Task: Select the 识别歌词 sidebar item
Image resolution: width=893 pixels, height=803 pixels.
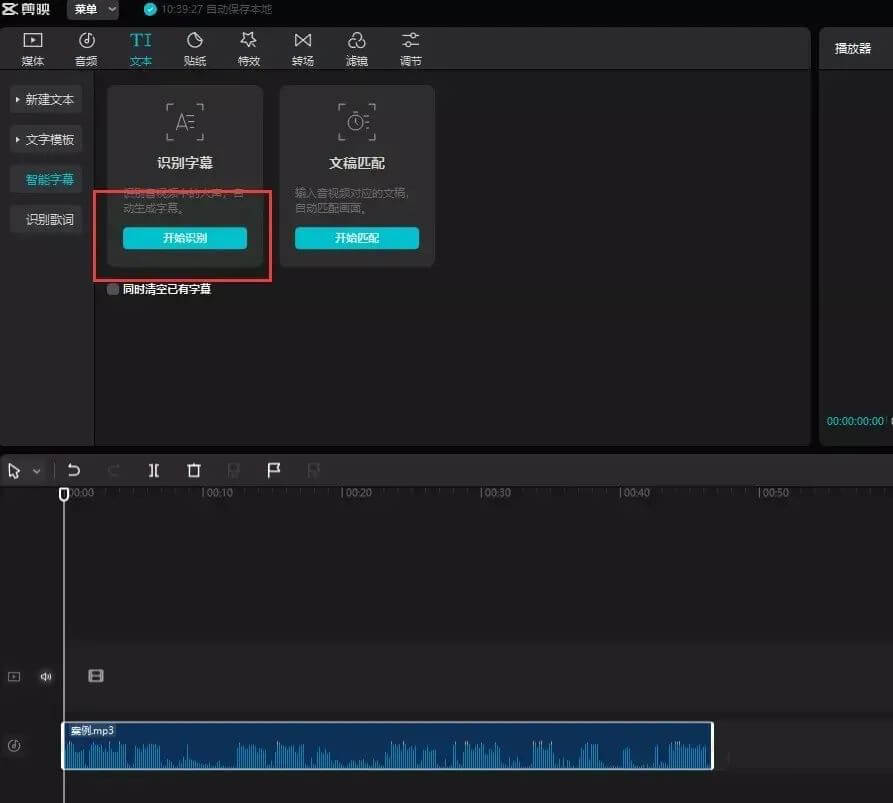Action: pos(49,219)
